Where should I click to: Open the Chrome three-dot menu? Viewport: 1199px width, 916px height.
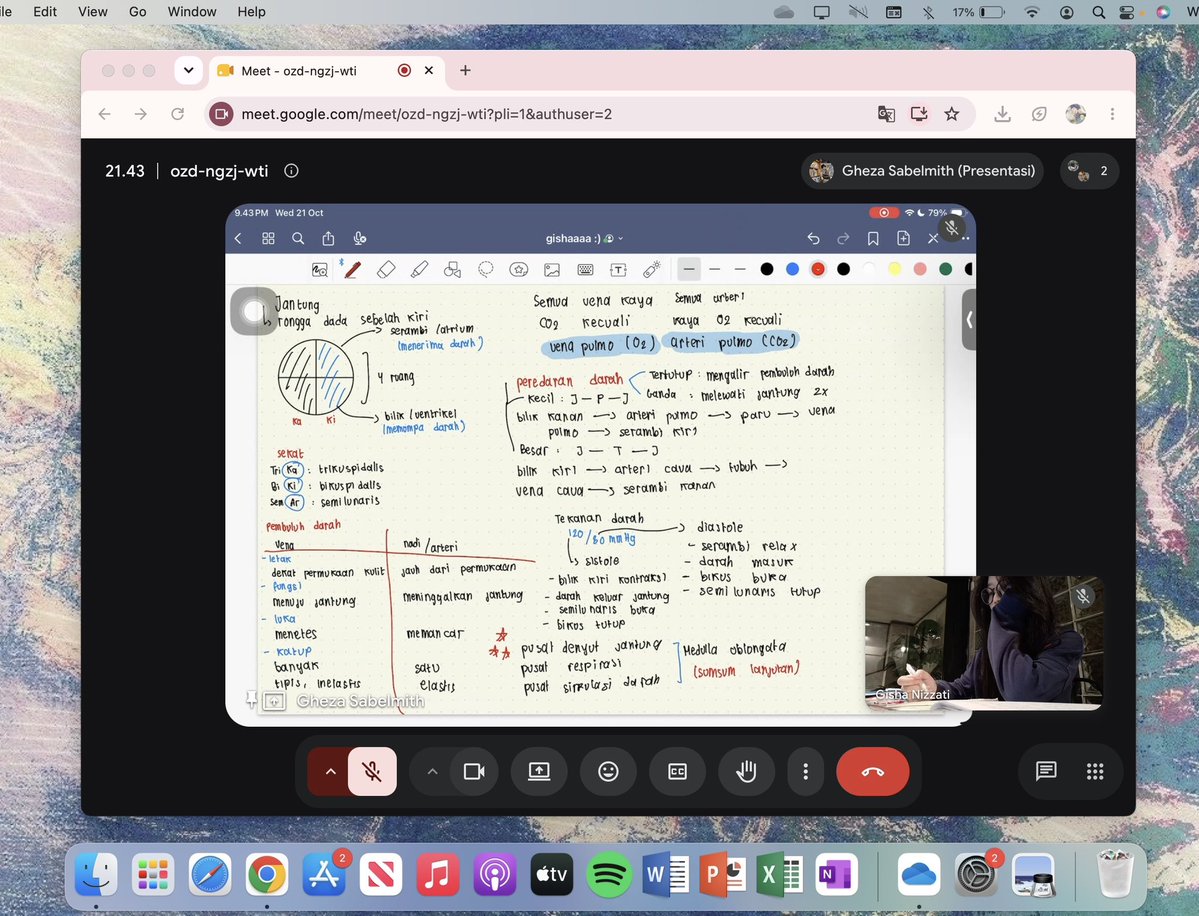point(1112,114)
